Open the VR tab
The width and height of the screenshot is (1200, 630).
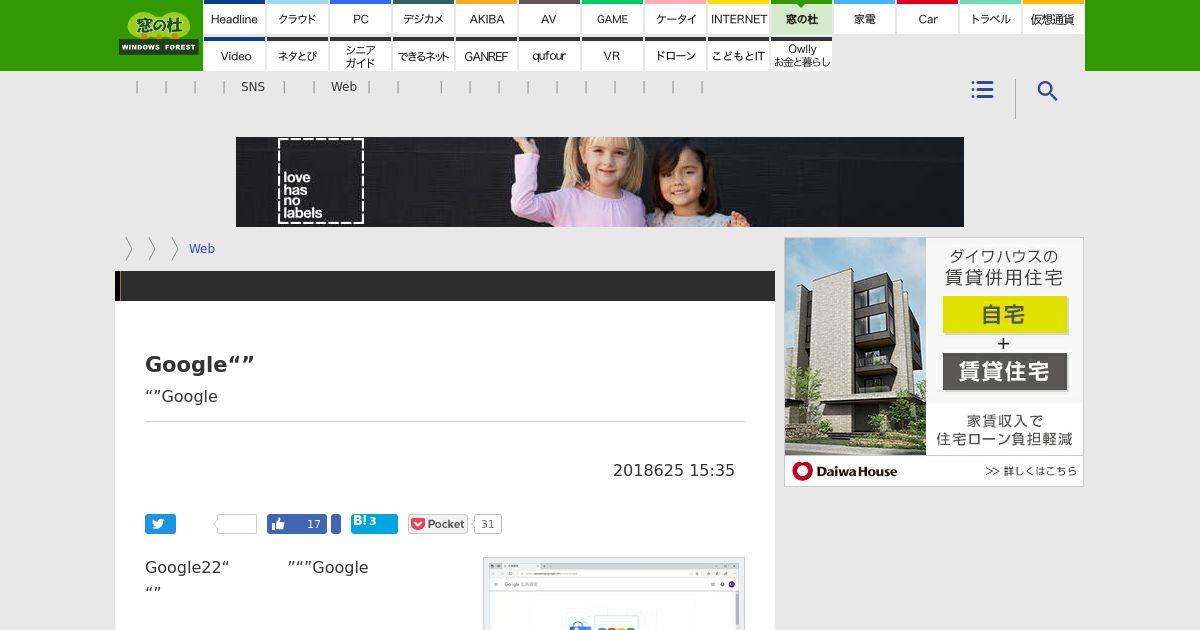tap(612, 55)
